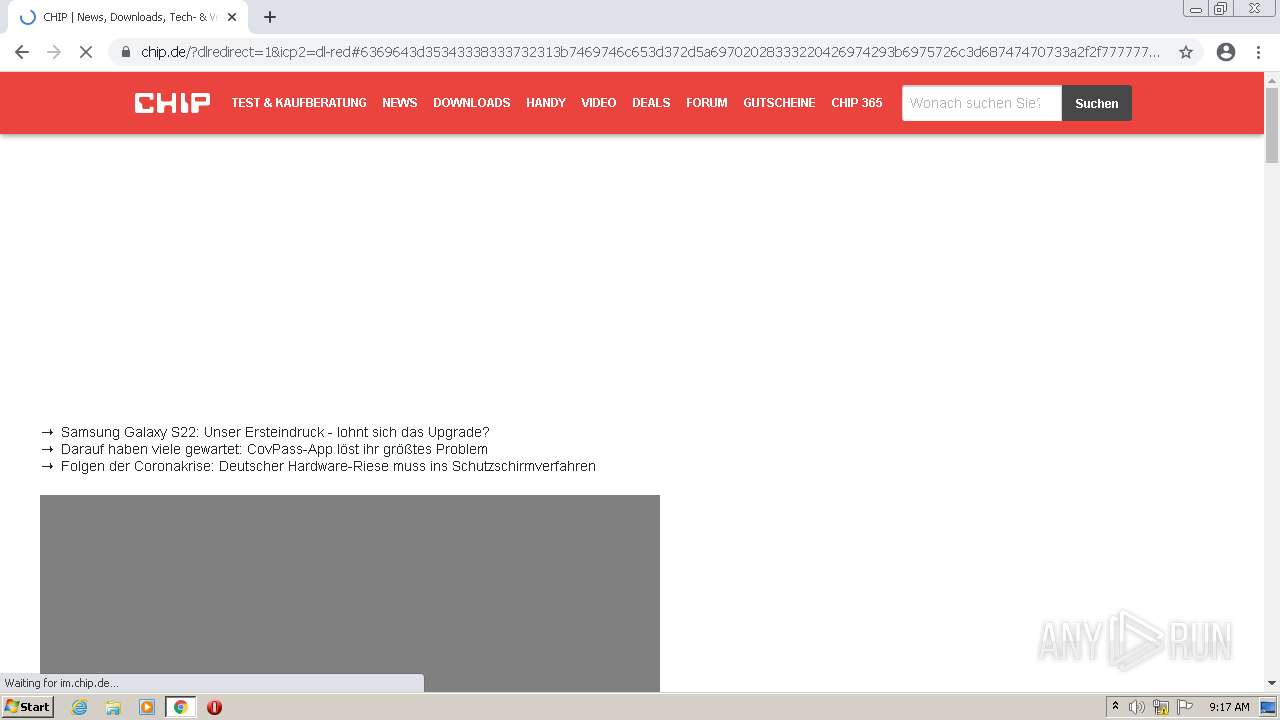Open TEST & KAUFBERATUNG menu
This screenshot has width=1280, height=720.
299,103
